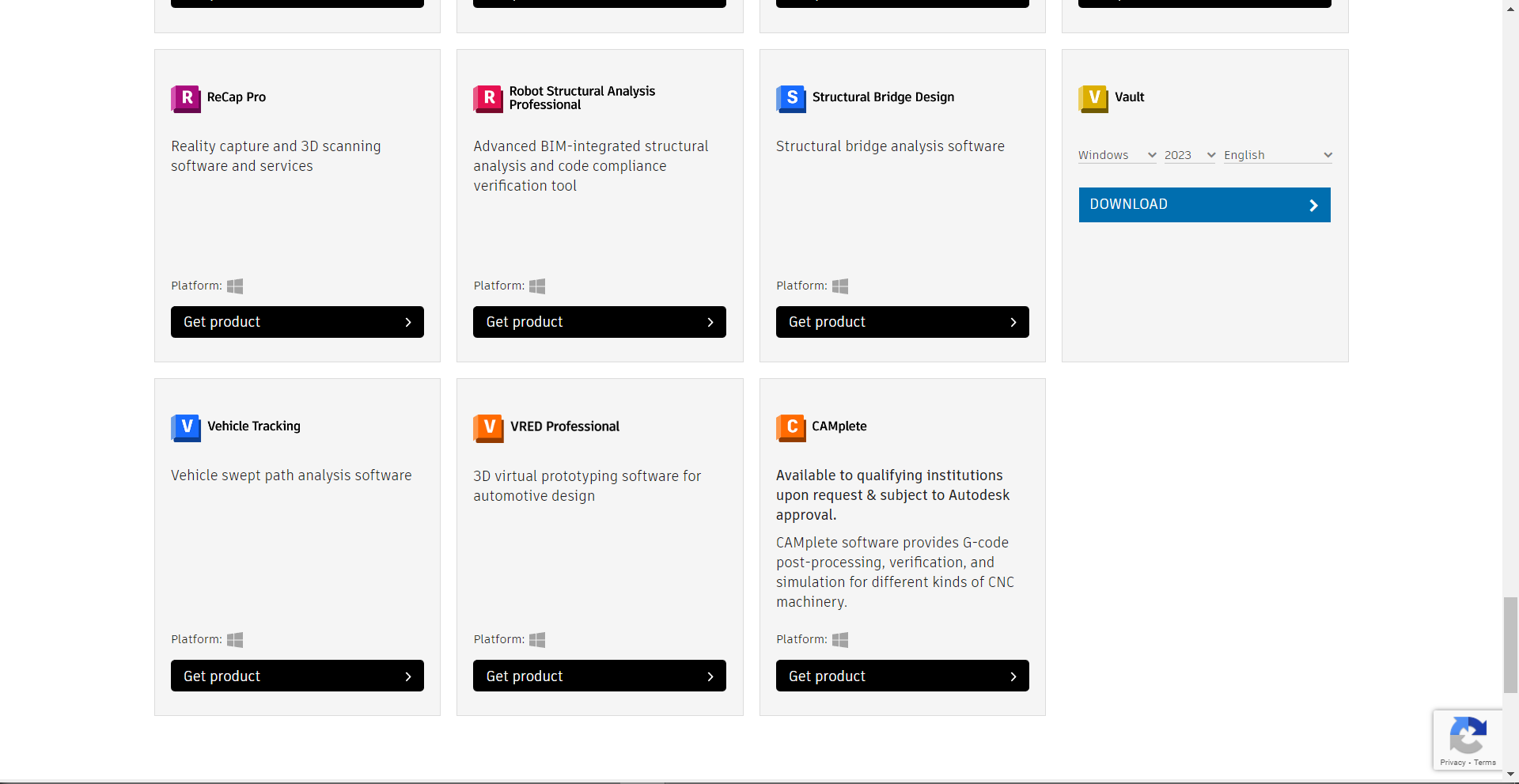Click Get product for ReCap Pro
This screenshot has height=784, width=1519.
(297, 321)
